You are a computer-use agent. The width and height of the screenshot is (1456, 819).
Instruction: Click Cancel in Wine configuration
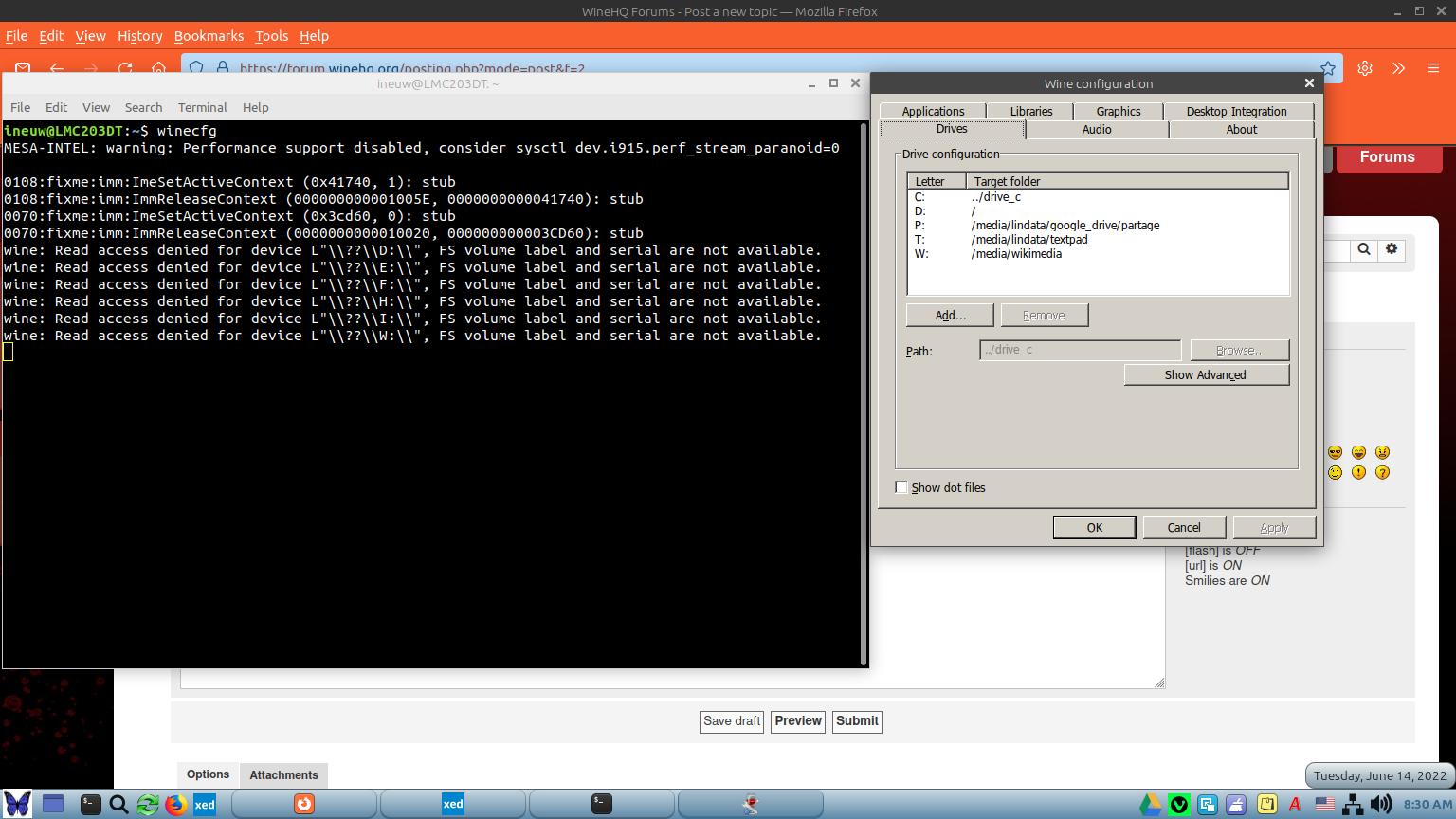(1184, 528)
